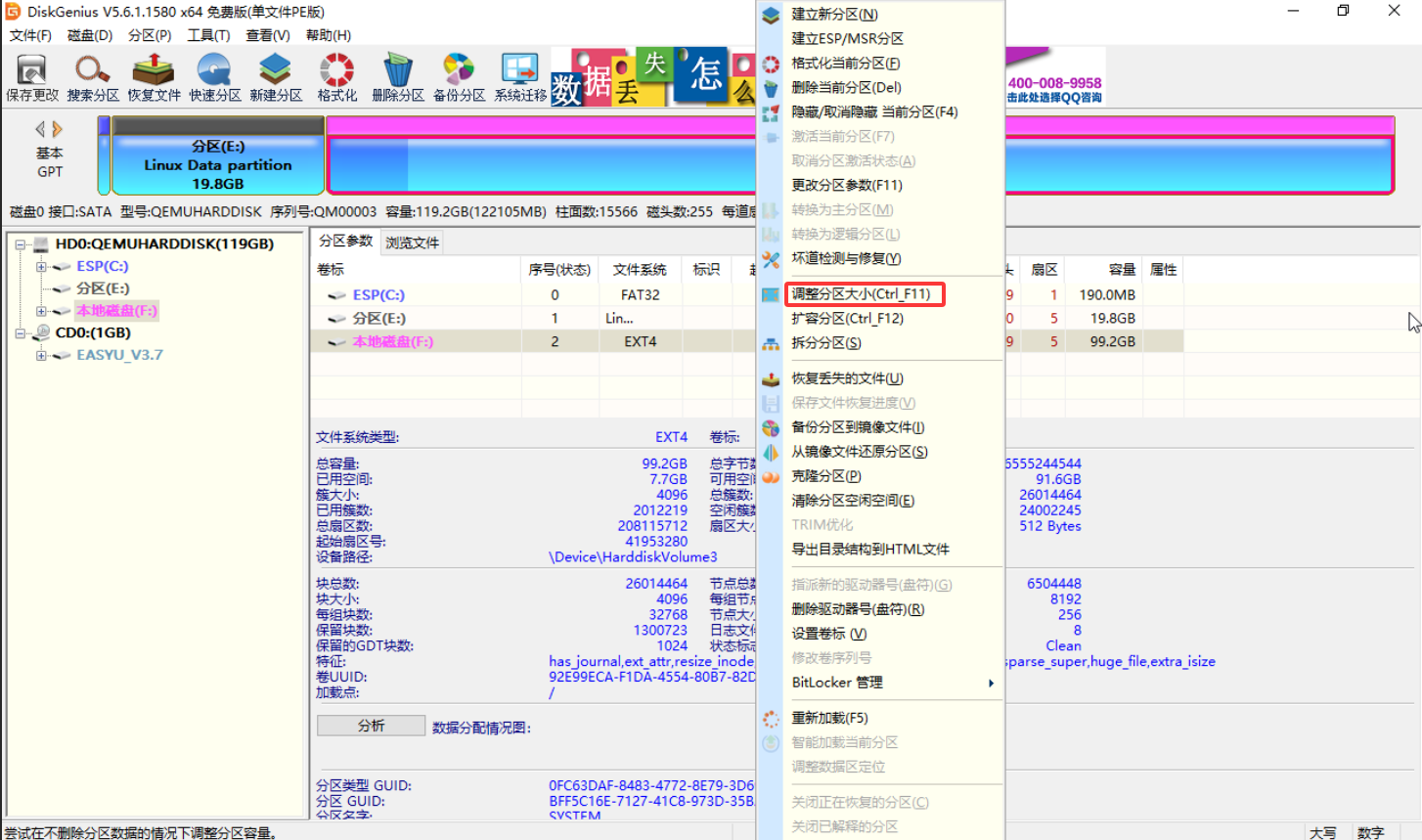Click the \Device\HarddiskVolume3 device path value
The height and width of the screenshot is (840, 1422).
pyautogui.click(x=633, y=557)
